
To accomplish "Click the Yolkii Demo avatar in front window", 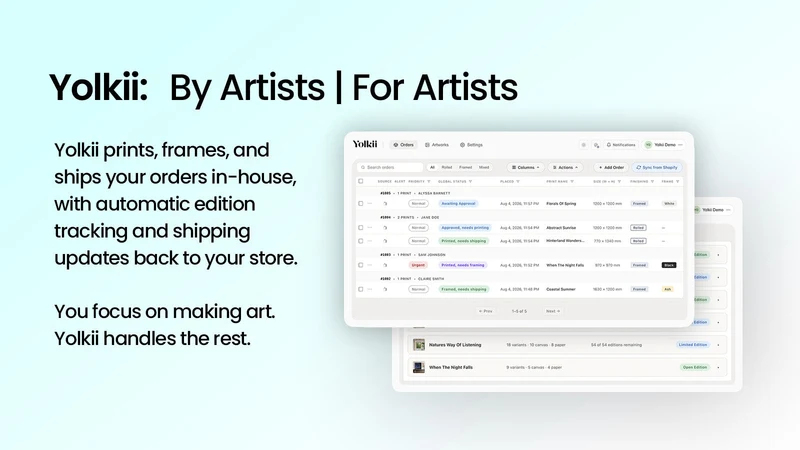I will pyautogui.click(x=648, y=145).
